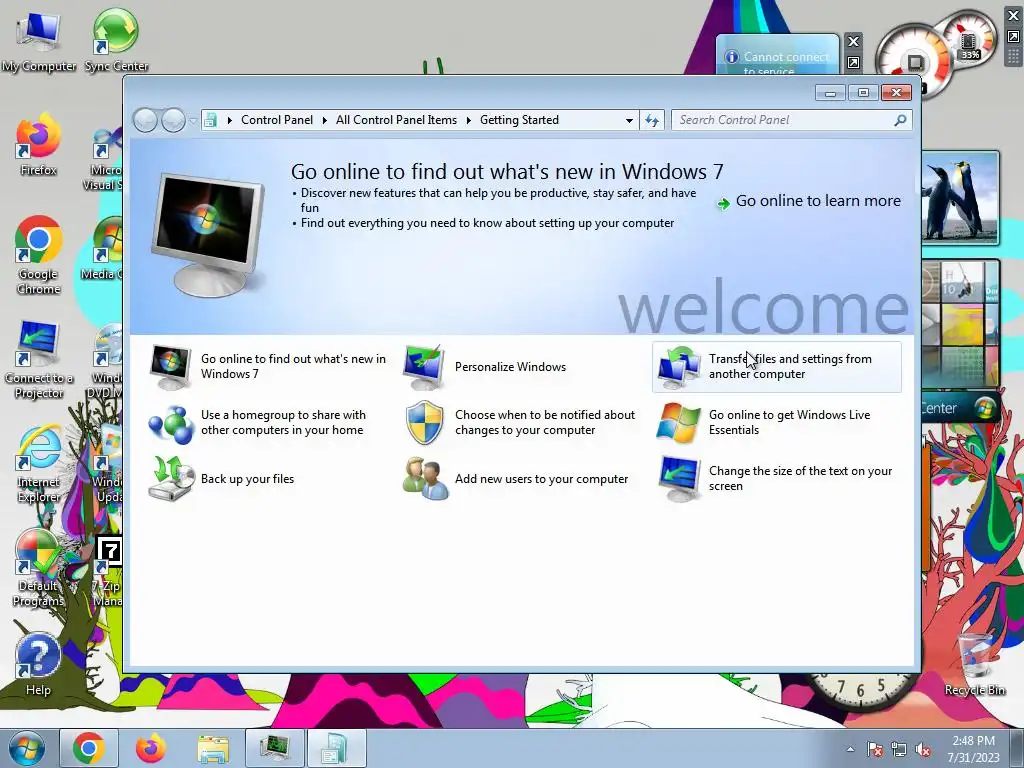Open Internet Explorer desktop shortcut
This screenshot has height=768, width=1024.
(39, 464)
